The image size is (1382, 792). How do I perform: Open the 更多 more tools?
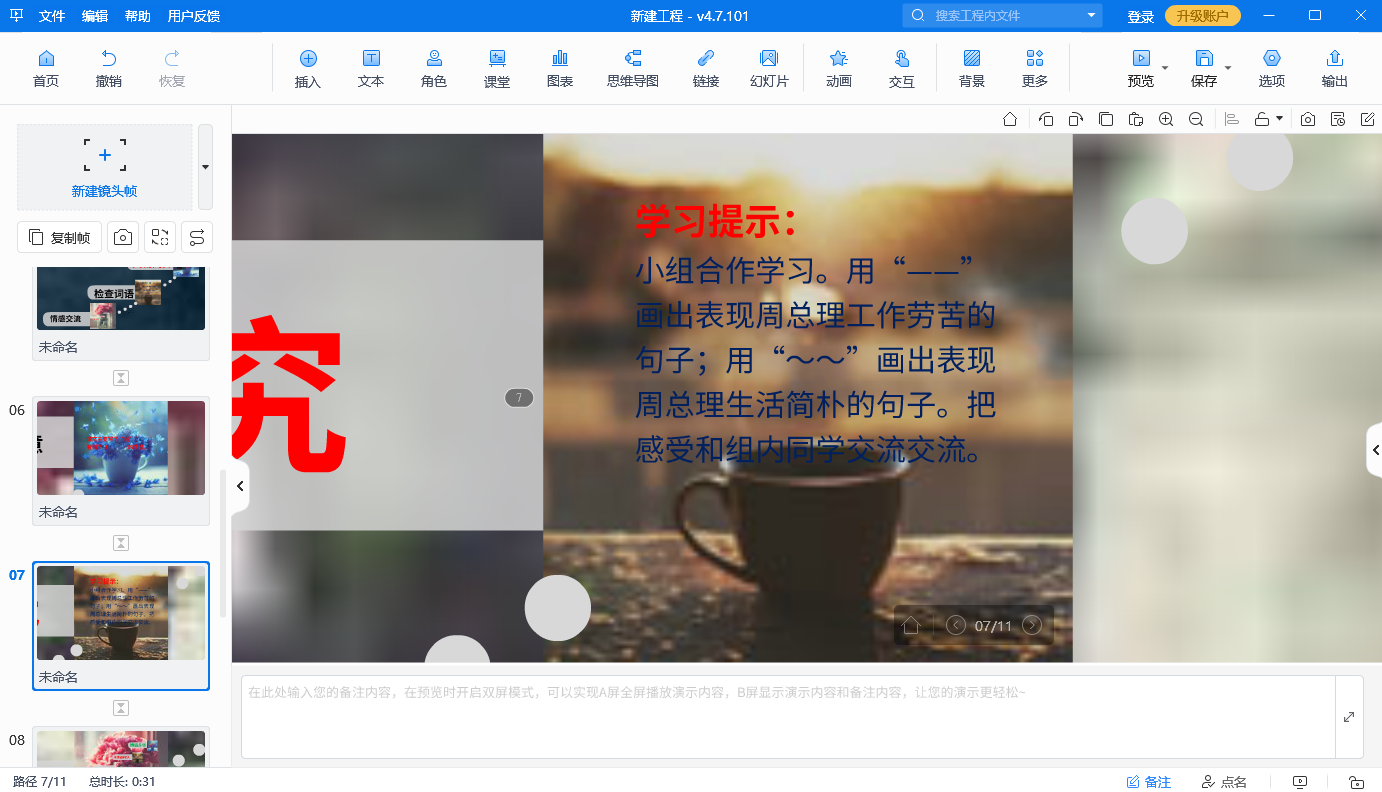pos(1035,68)
